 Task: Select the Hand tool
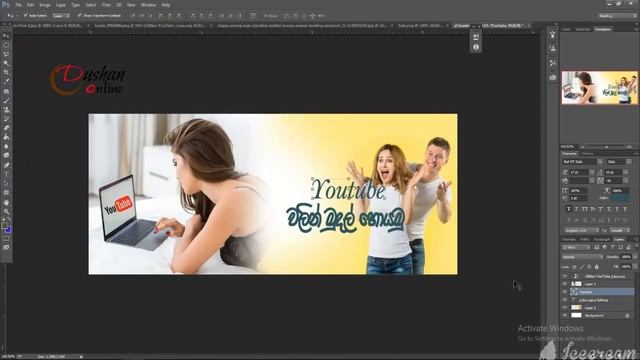click(x=6, y=202)
